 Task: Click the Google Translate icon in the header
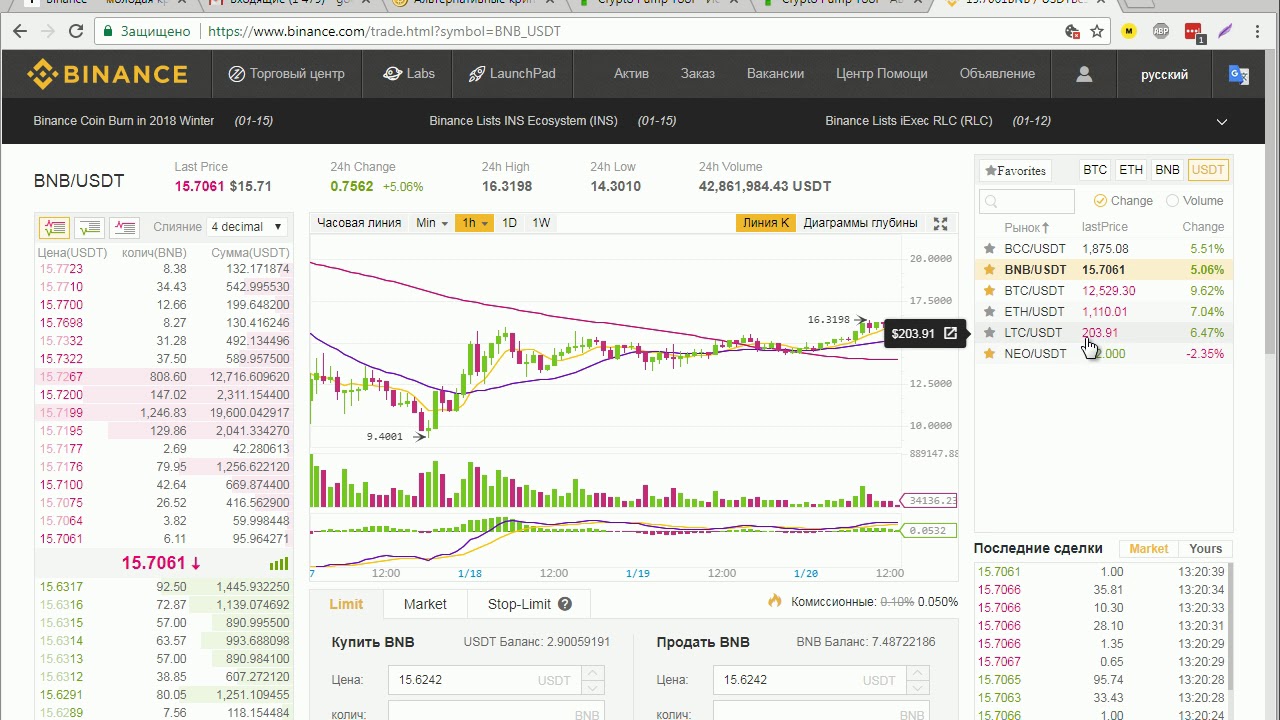1238,74
